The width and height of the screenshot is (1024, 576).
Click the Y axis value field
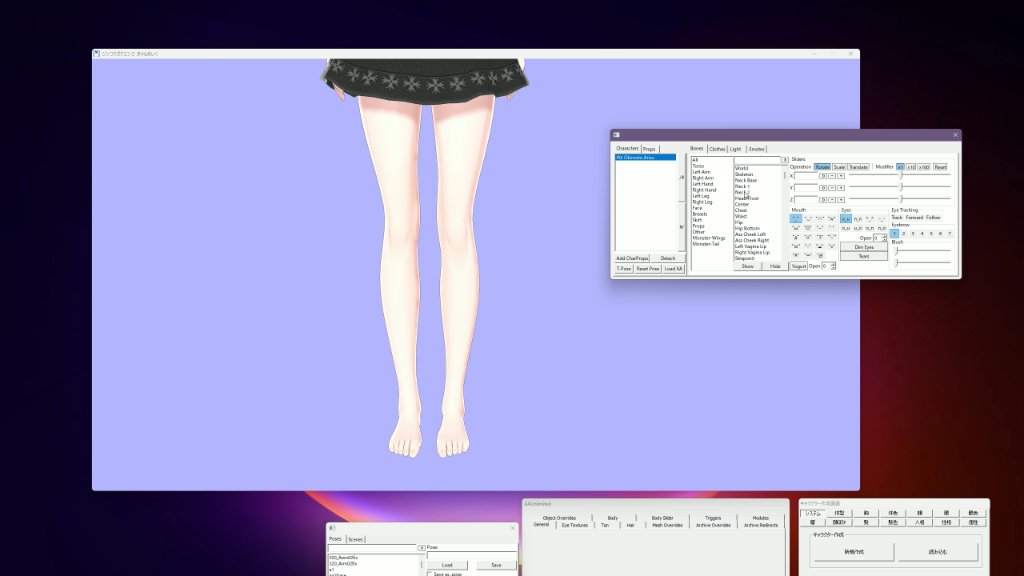click(806, 187)
